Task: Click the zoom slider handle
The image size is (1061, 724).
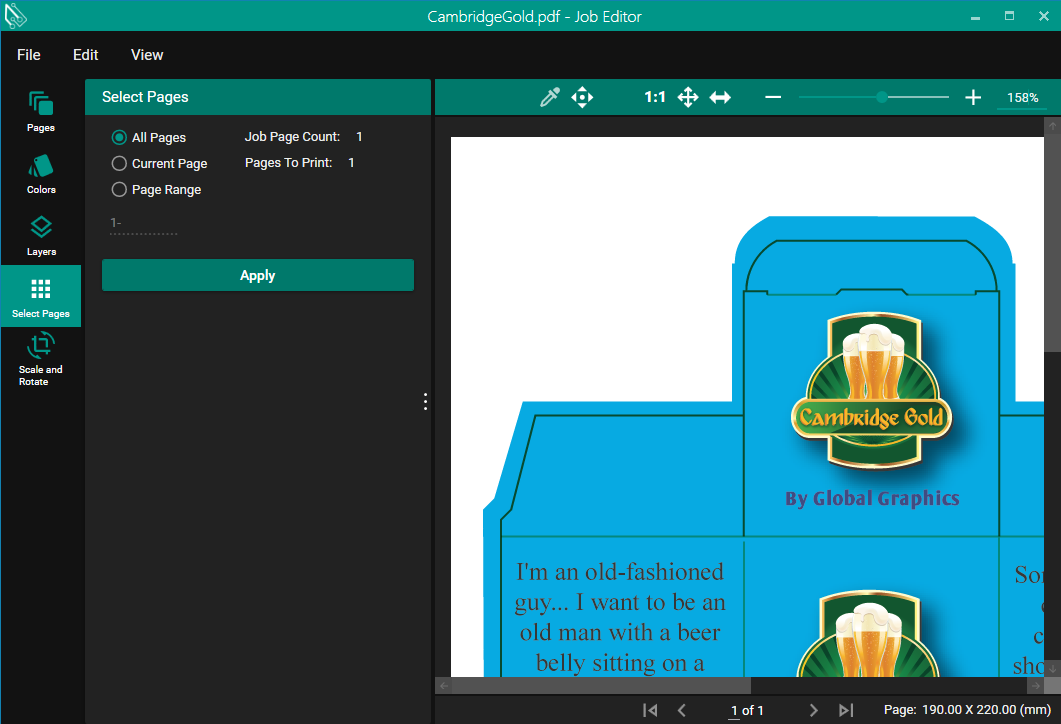Action: (x=882, y=97)
